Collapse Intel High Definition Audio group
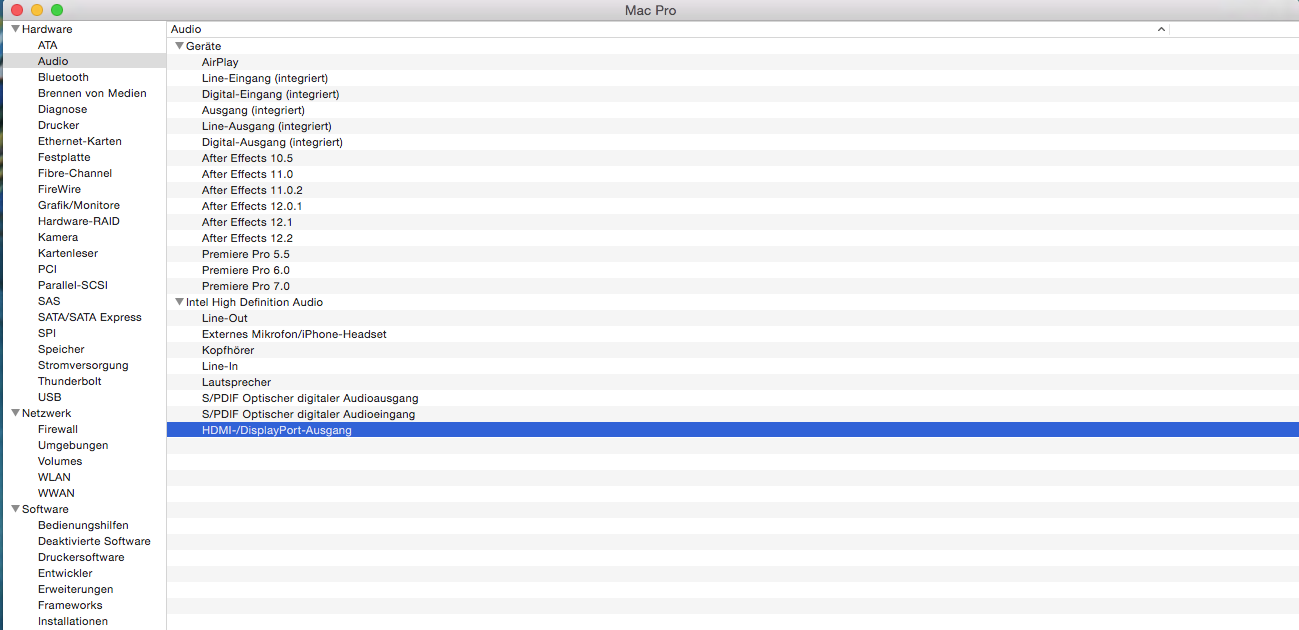 tap(180, 302)
